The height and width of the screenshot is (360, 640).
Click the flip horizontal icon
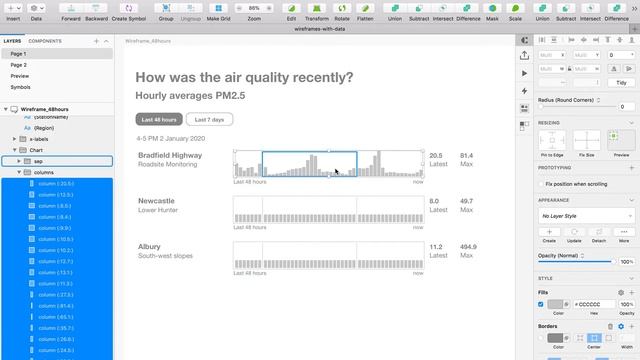[x=614, y=69]
